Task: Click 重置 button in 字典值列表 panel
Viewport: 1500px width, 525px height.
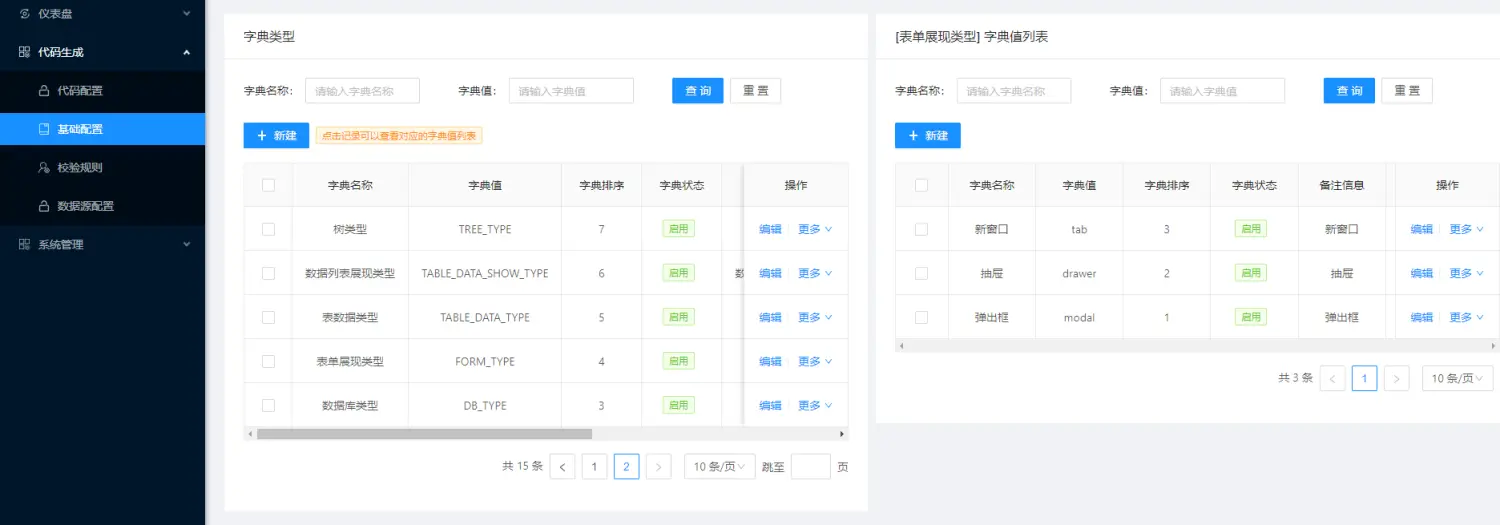Action: [1407, 91]
